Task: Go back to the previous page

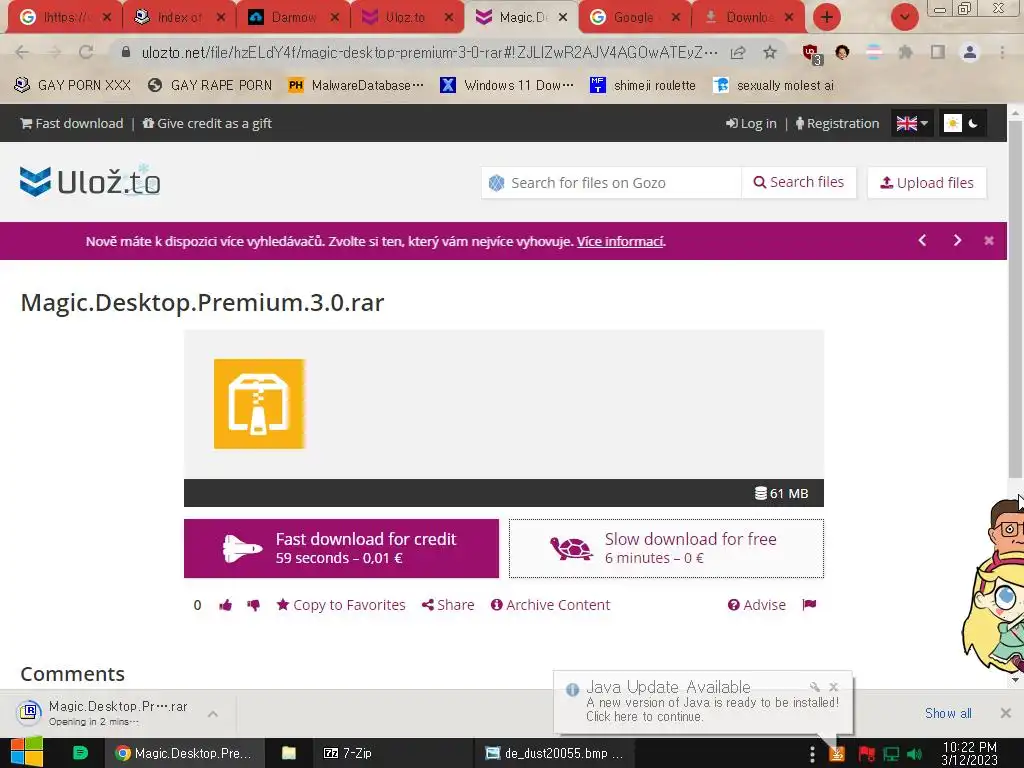Action: pyautogui.click(x=22, y=52)
